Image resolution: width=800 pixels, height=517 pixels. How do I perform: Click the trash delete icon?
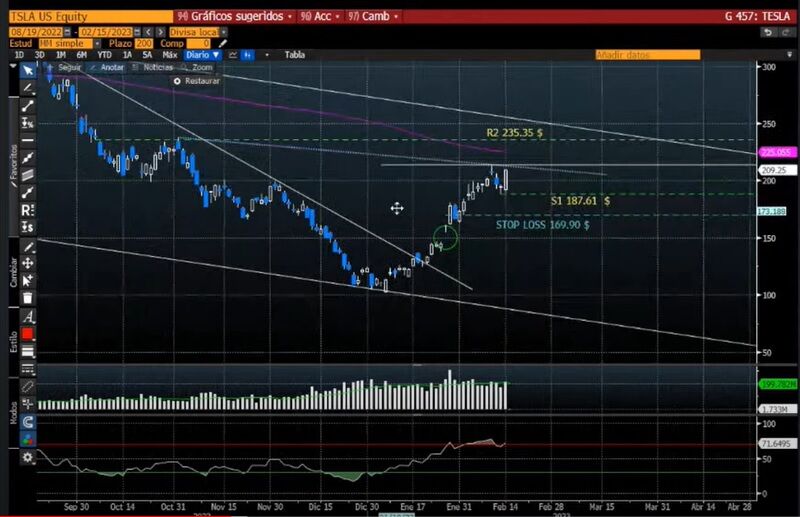28,298
